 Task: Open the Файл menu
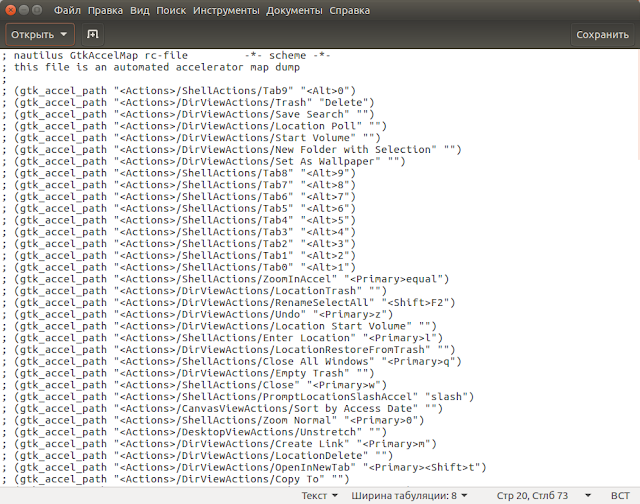coord(67,10)
